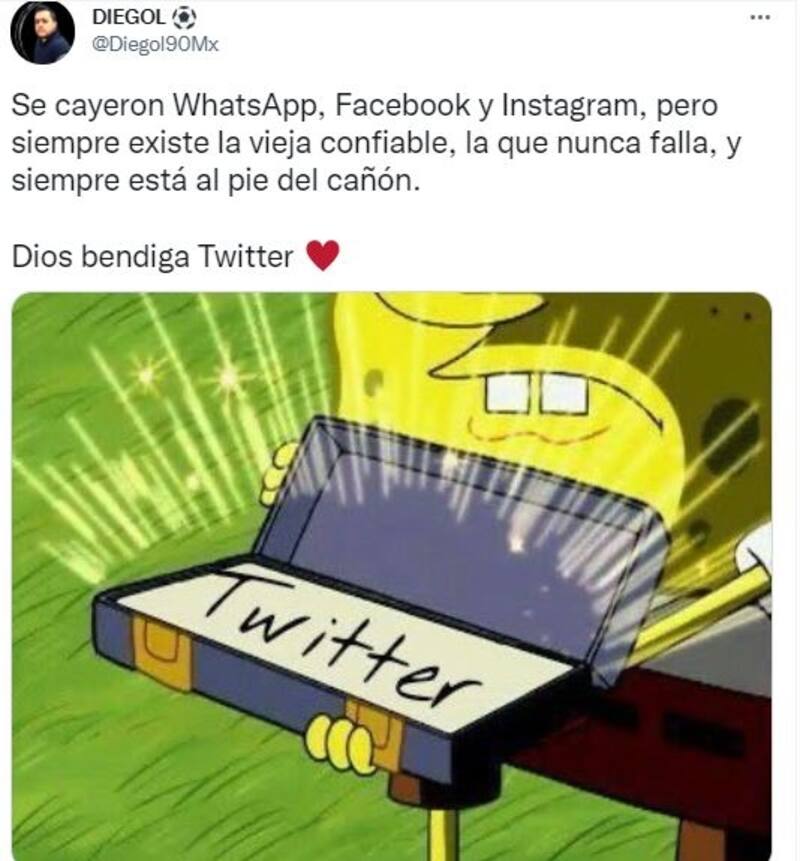Click the red heart emoji after Twitter
The image size is (800, 861).
pos(323,255)
